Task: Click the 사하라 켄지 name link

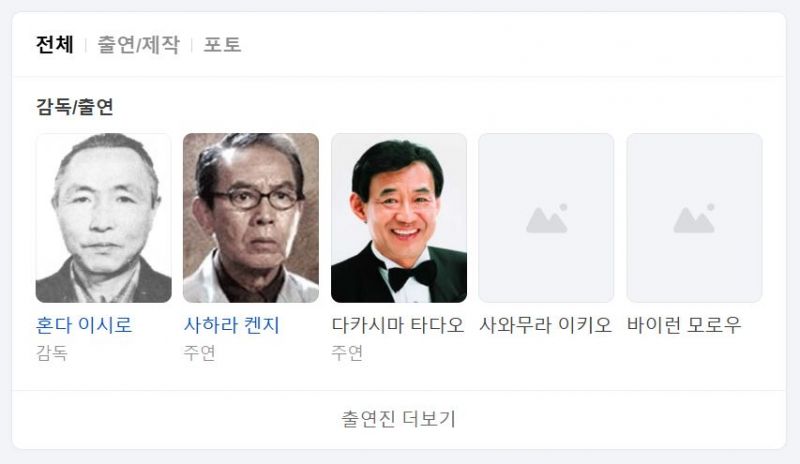Action: pyautogui.click(x=232, y=325)
